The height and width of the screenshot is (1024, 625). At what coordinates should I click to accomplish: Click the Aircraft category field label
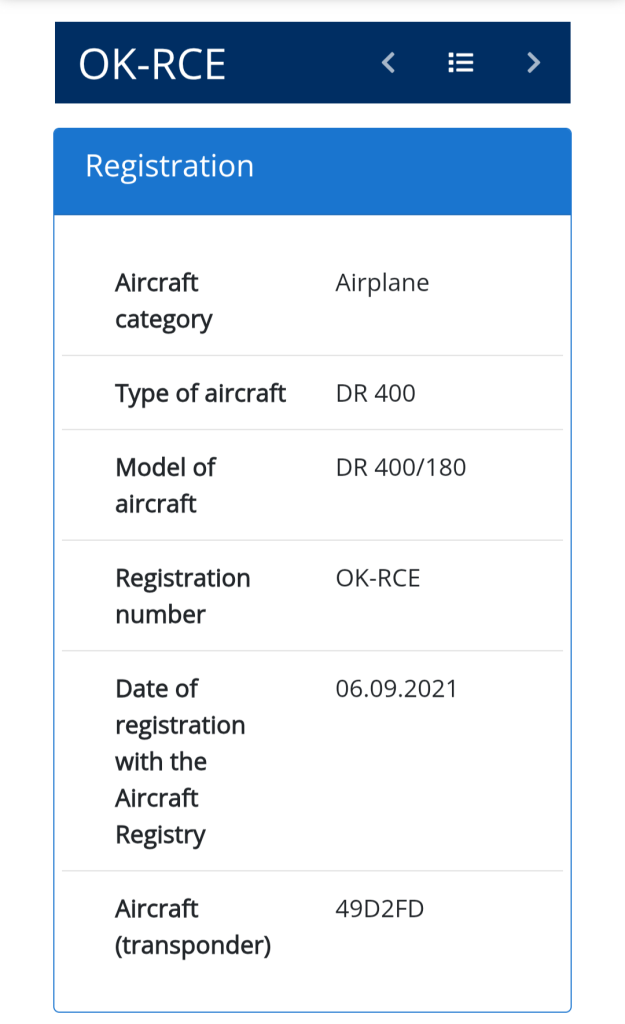164,301
